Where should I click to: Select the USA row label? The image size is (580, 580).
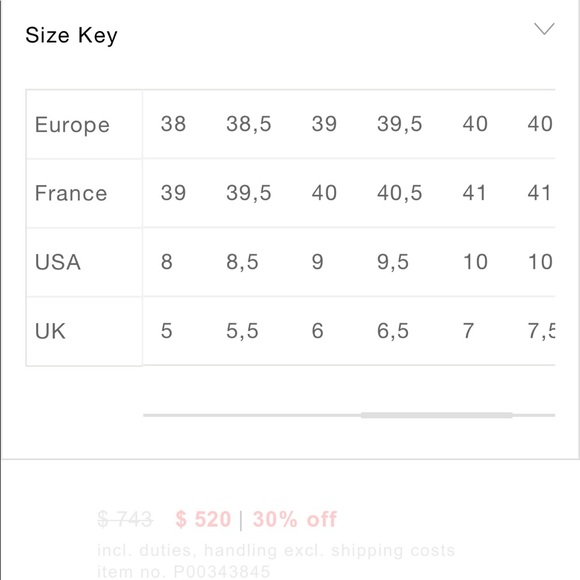point(58,262)
